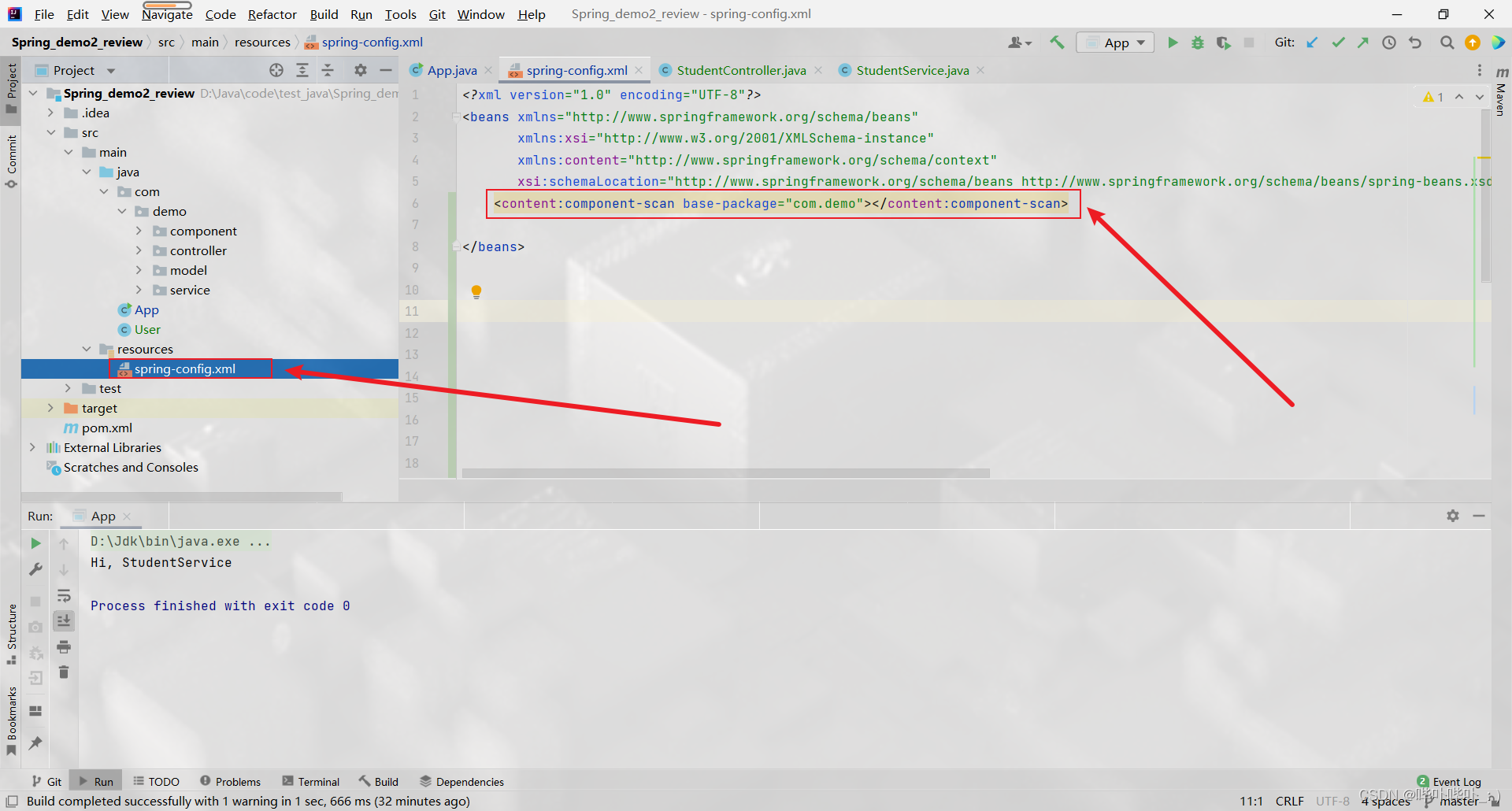Expand the controller package
This screenshot has height=811, width=1512.
tap(139, 250)
